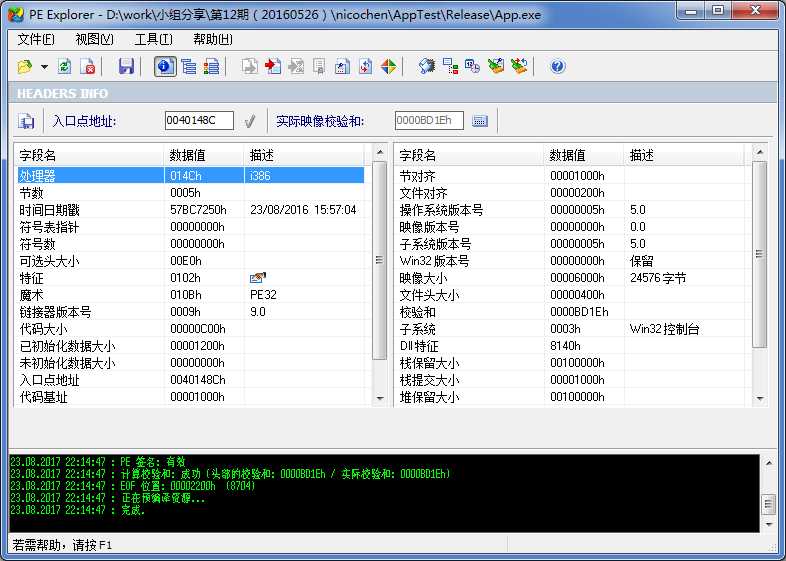This screenshot has height=561, width=786.
Task: Select the 子系统 row with Win32 控制台
Action: [570, 329]
